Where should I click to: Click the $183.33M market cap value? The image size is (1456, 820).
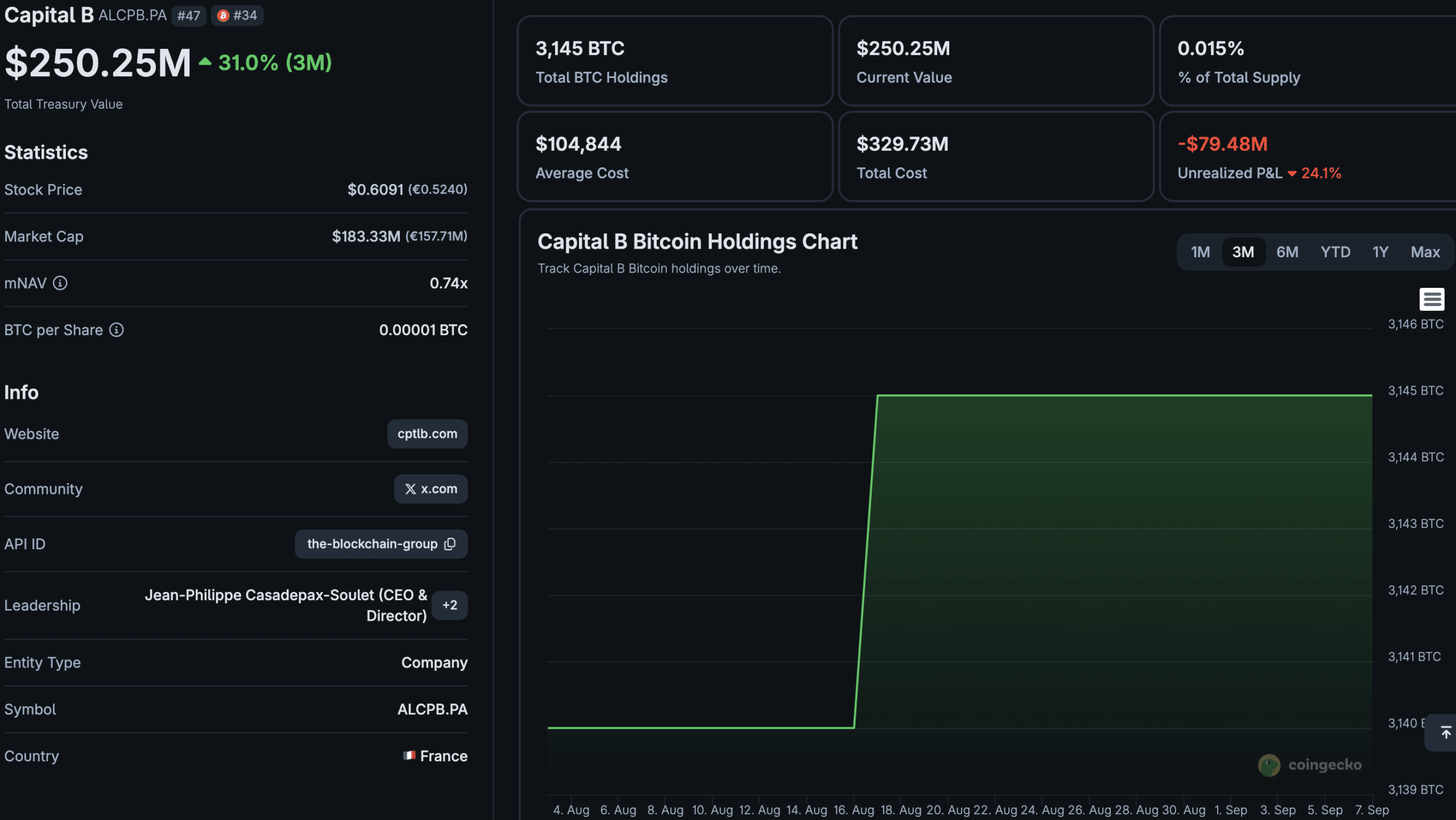(366, 236)
